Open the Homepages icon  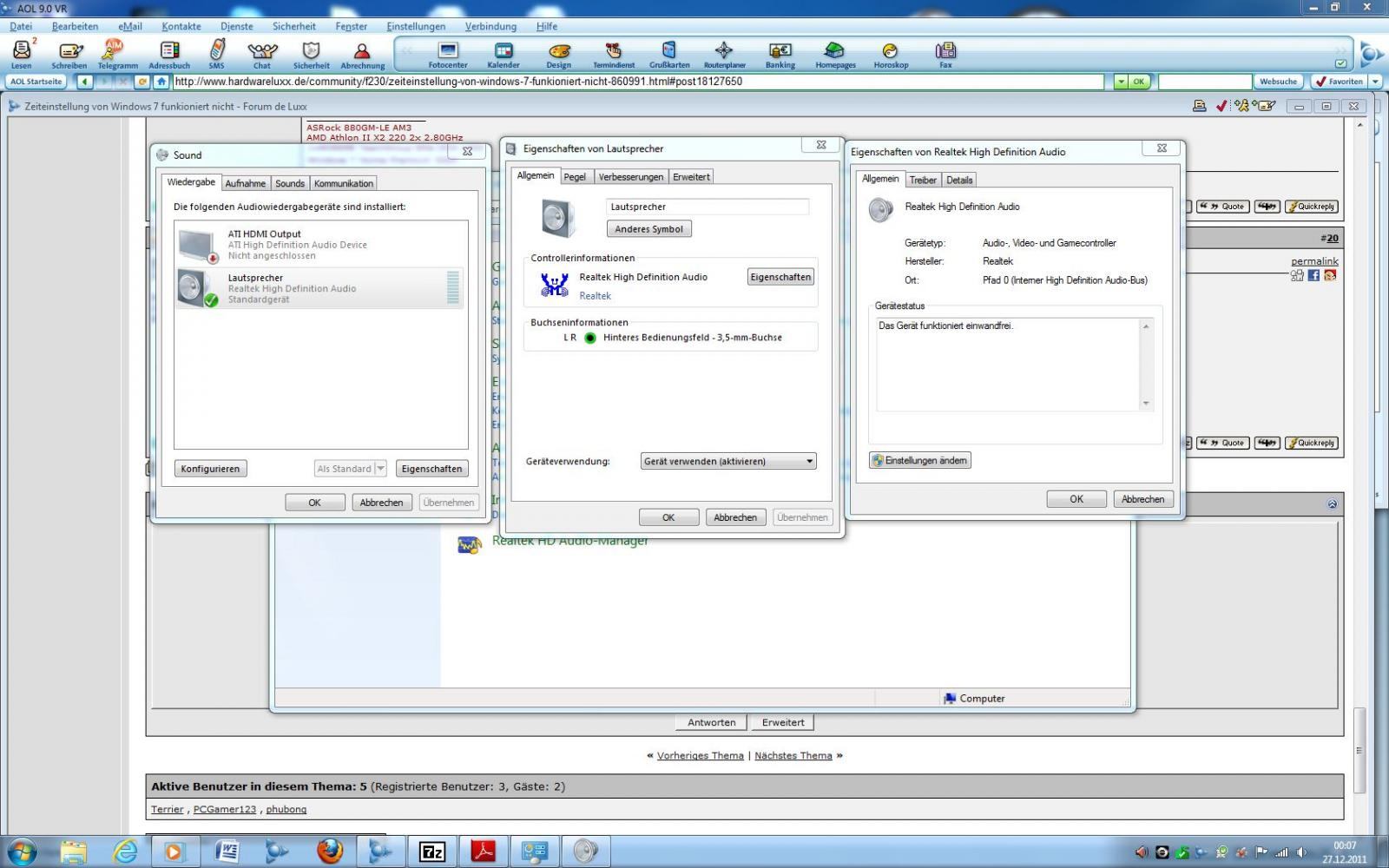tap(835, 54)
